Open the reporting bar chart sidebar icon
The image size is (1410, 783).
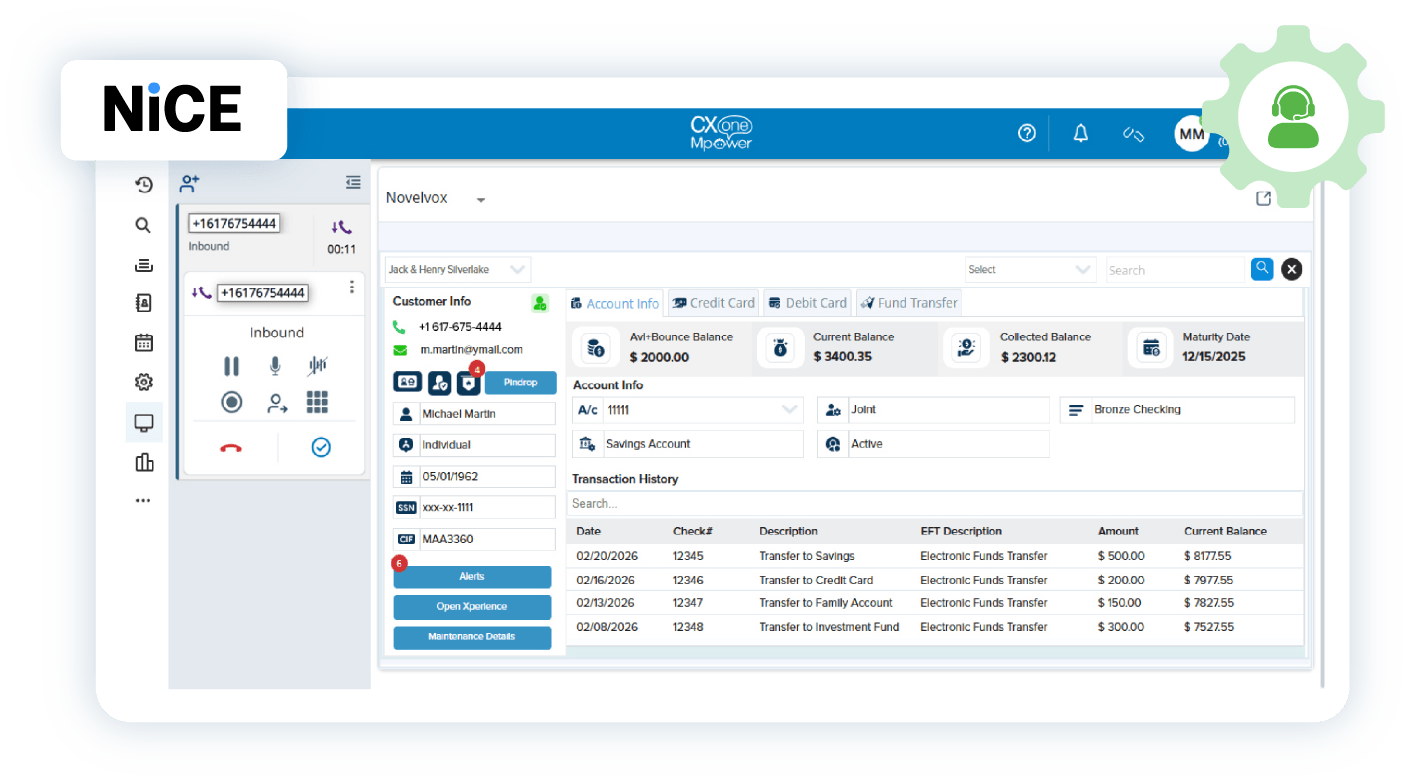[144, 462]
